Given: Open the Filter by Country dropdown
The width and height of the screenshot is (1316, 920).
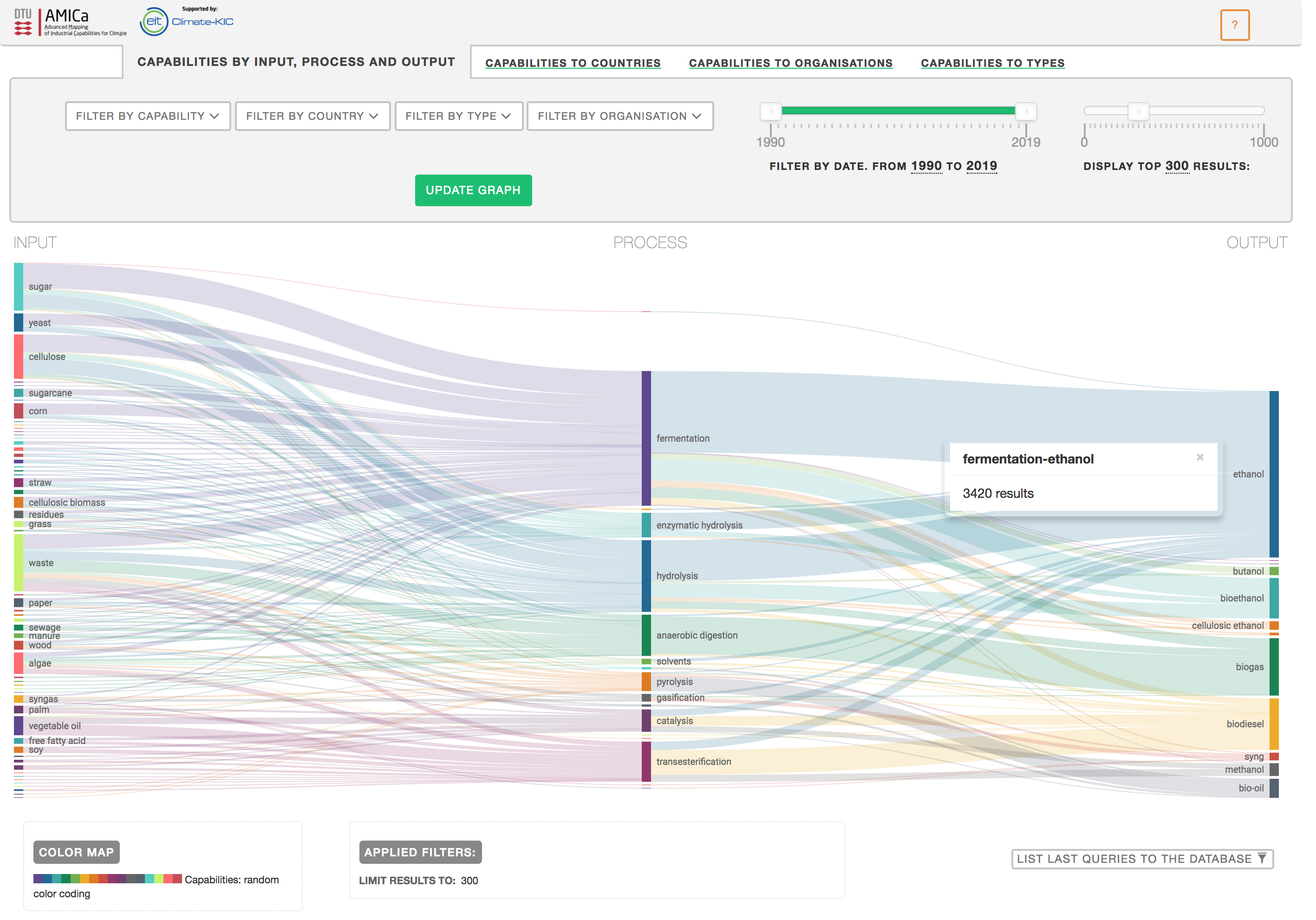Looking at the screenshot, I should 315,117.
